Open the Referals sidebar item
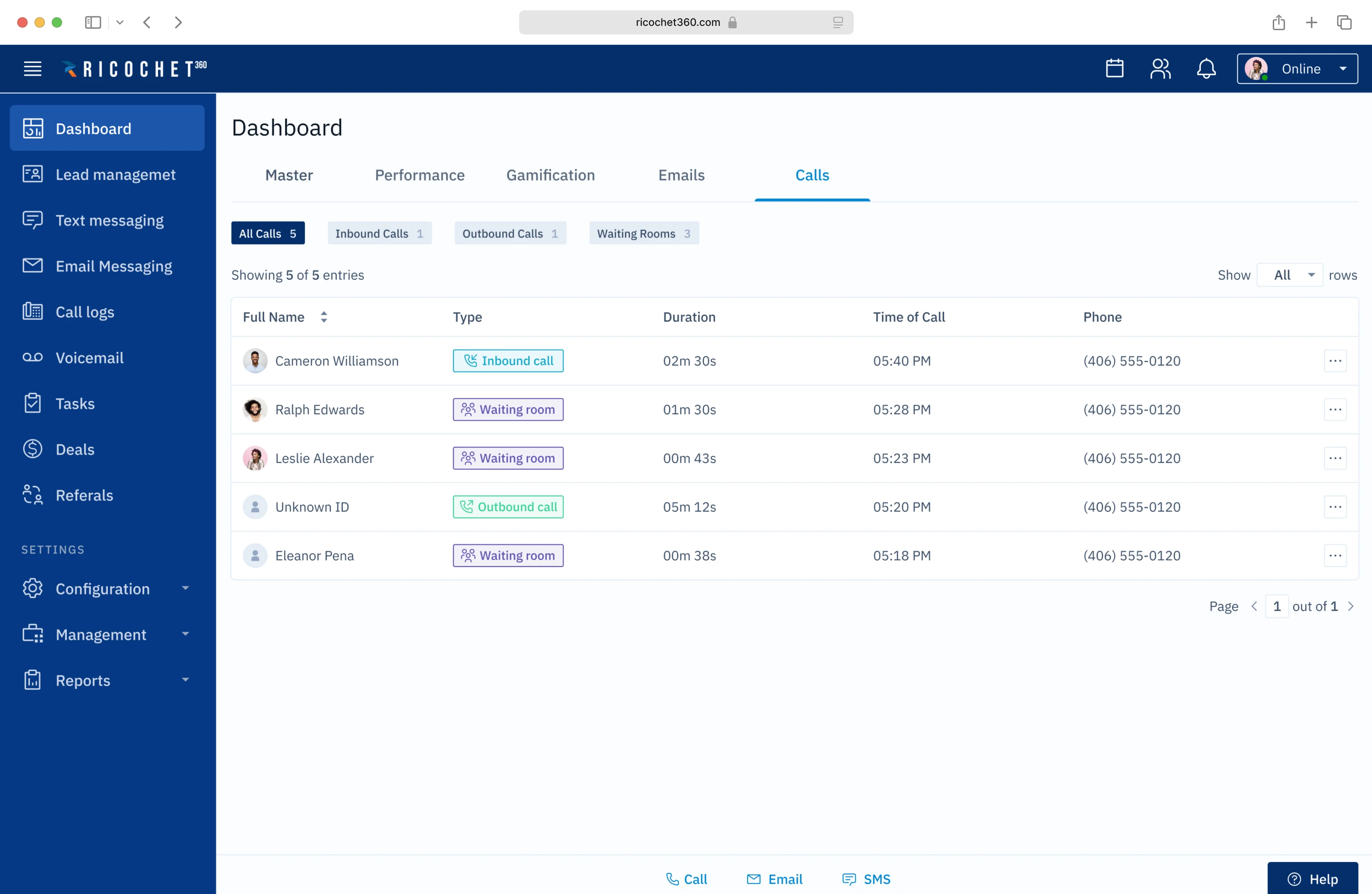 84,495
